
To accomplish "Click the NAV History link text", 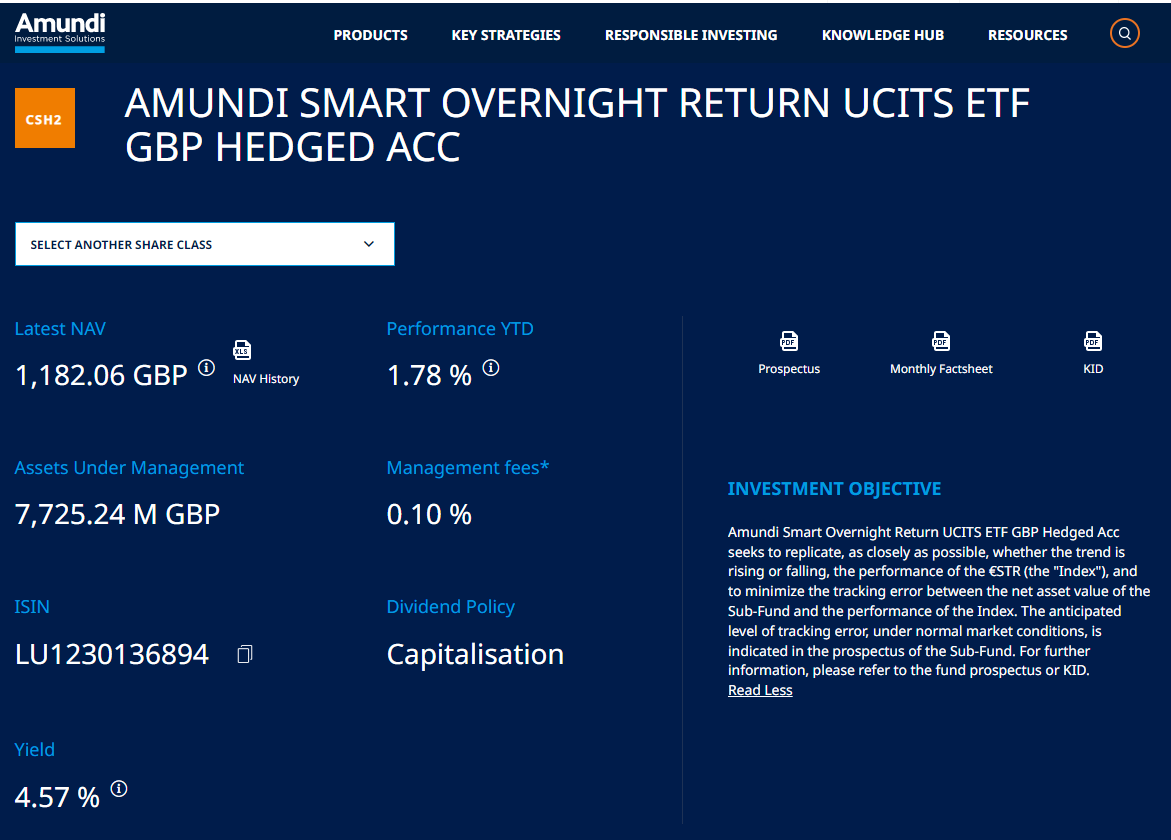I will click(x=266, y=379).
